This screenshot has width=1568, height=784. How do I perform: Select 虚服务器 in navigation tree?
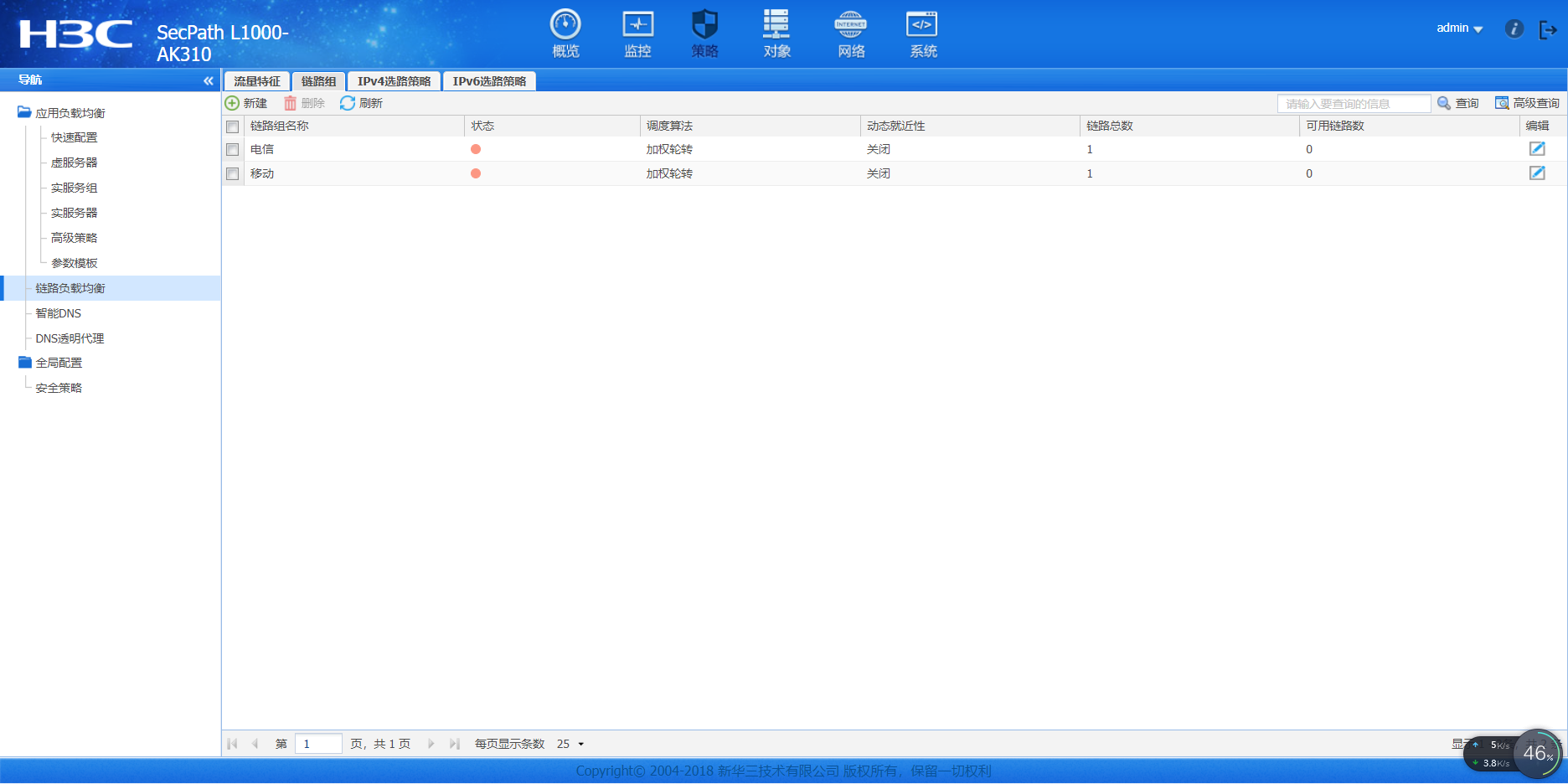click(x=75, y=162)
